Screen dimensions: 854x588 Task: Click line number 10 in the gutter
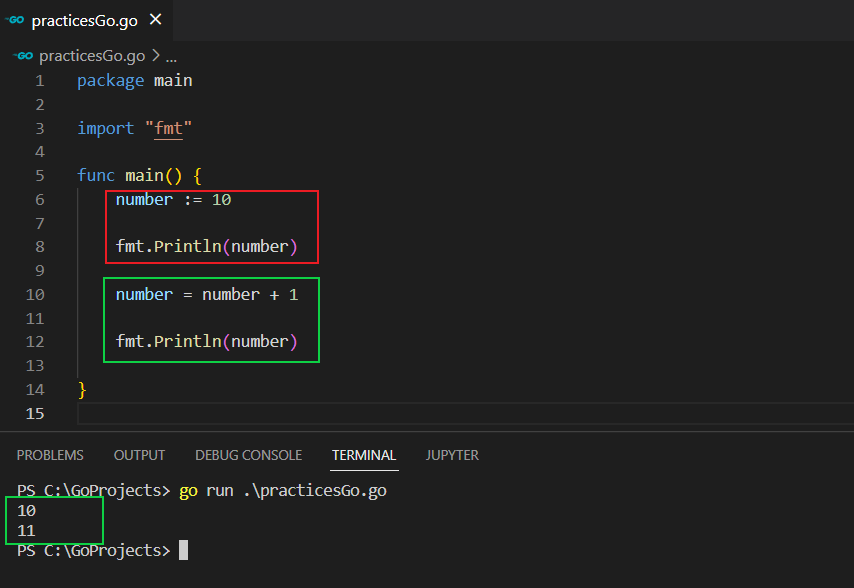pyautogui.click(x=36, y=294)
